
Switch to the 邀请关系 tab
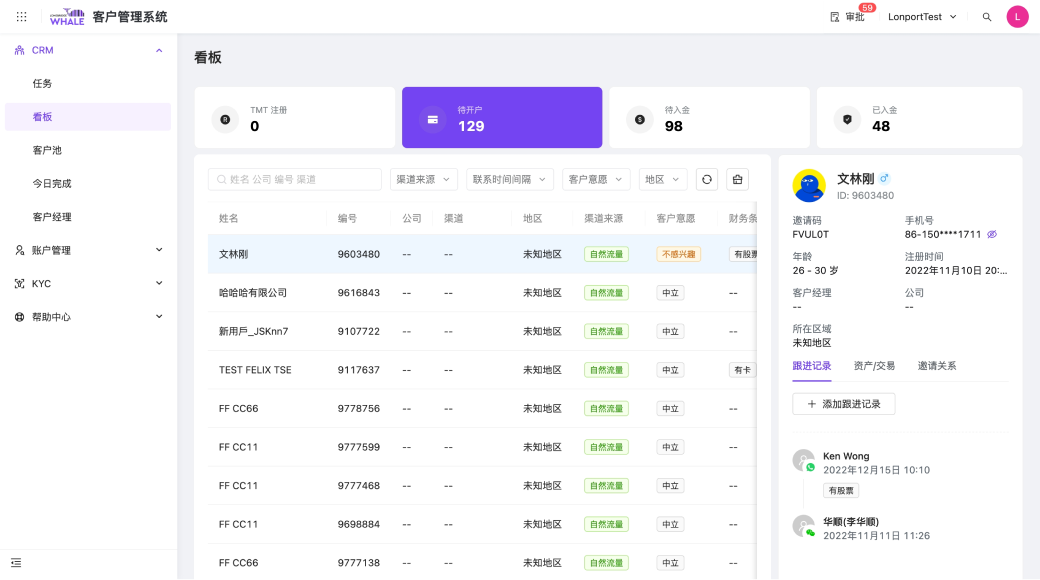937,366
